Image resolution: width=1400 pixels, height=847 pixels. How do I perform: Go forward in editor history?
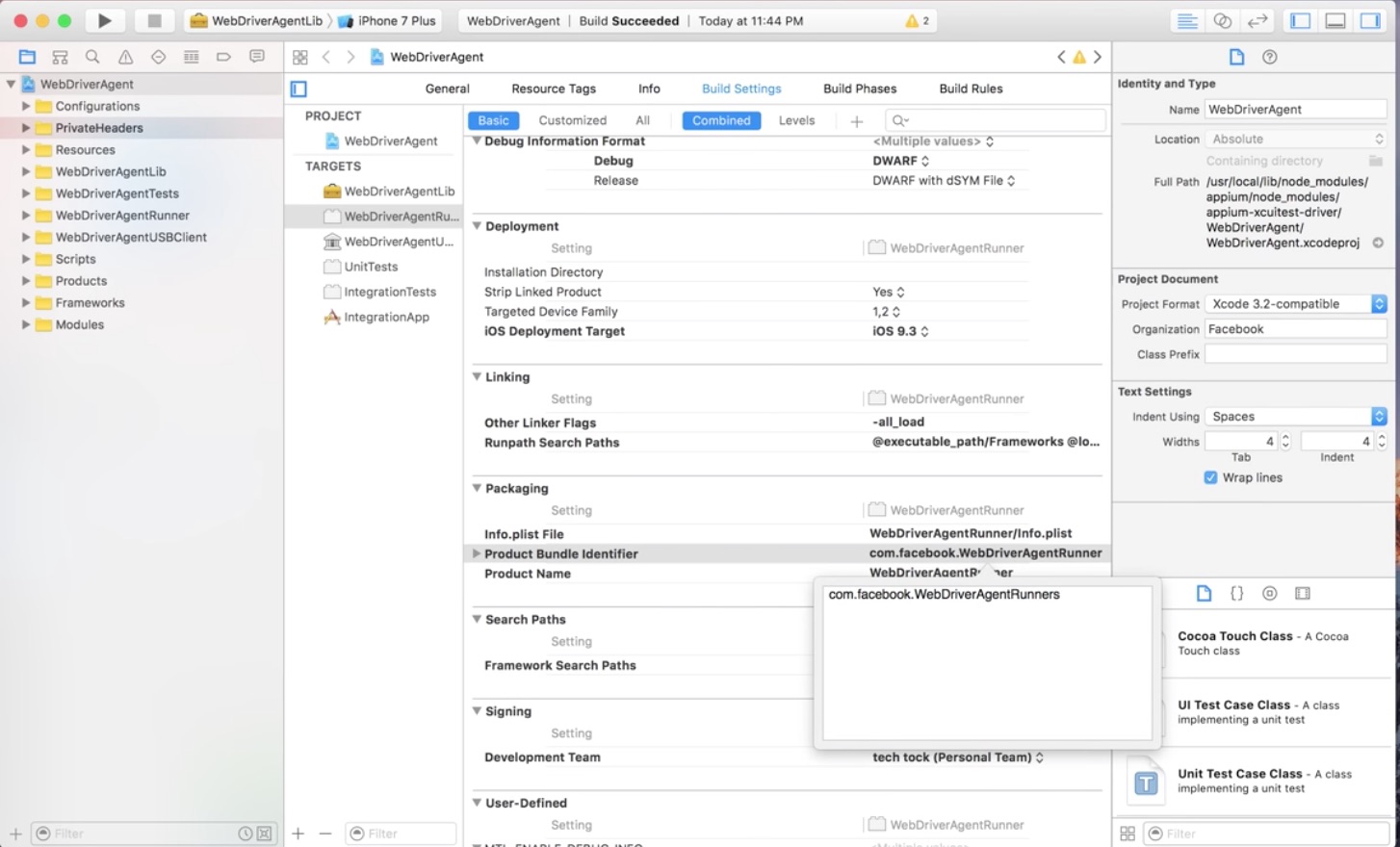click(350, 57)
